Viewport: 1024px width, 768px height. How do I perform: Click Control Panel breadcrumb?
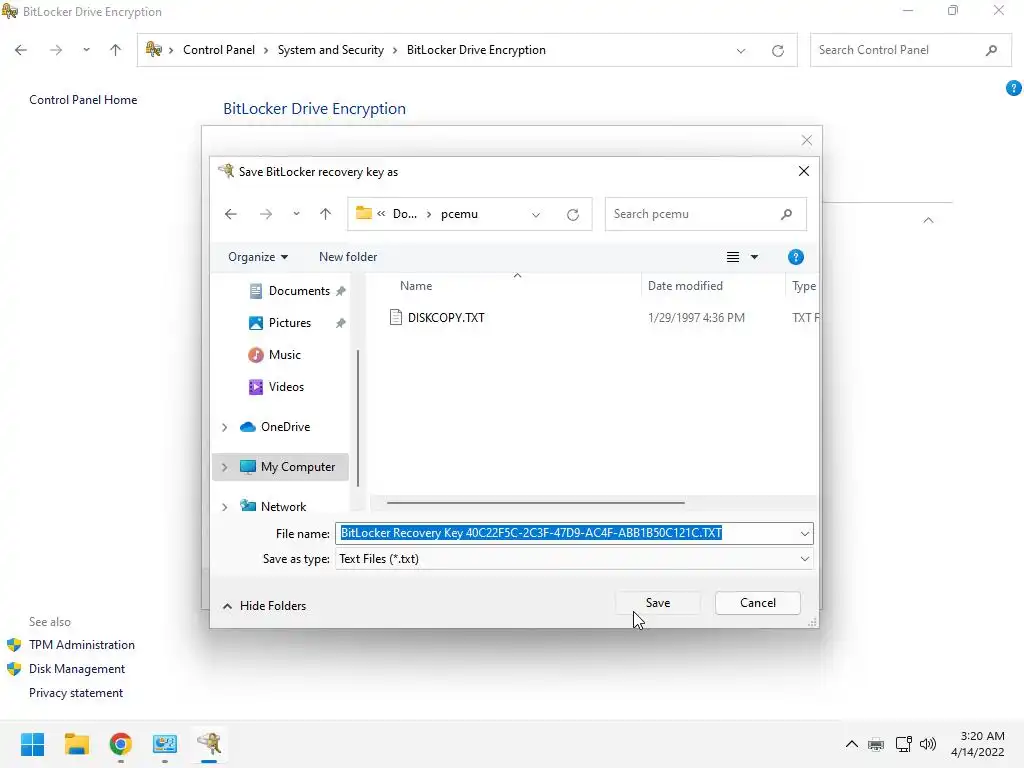(x=219, y=50)
